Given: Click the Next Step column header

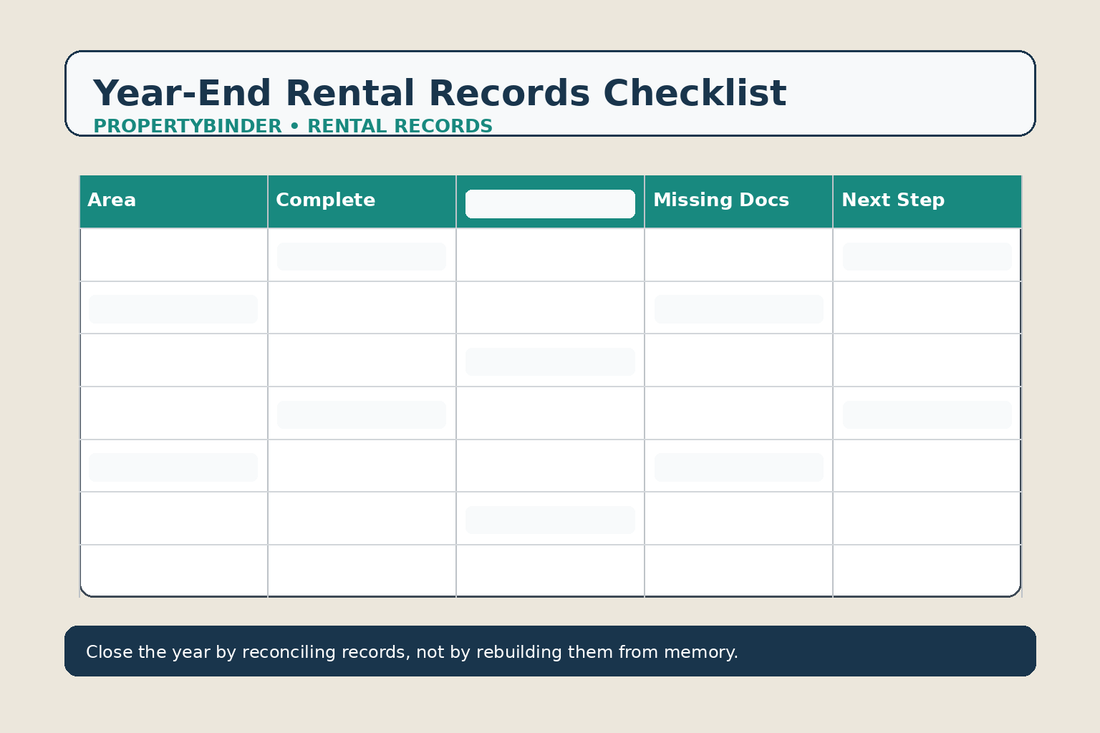Looking at the screenshot, I should [927, 202].
